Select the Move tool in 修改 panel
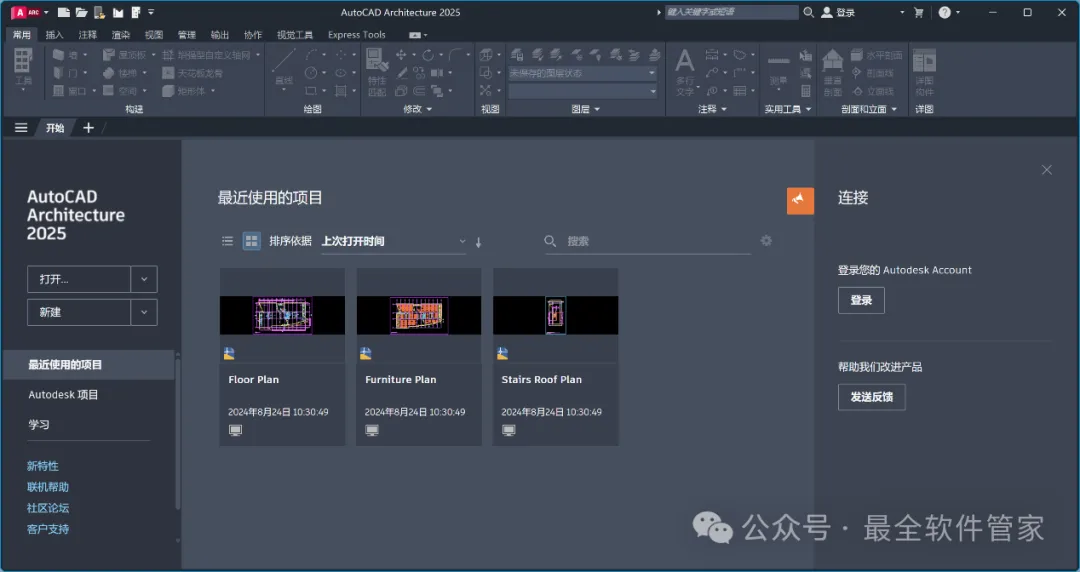1080x572 pixels. pos(401,54)
